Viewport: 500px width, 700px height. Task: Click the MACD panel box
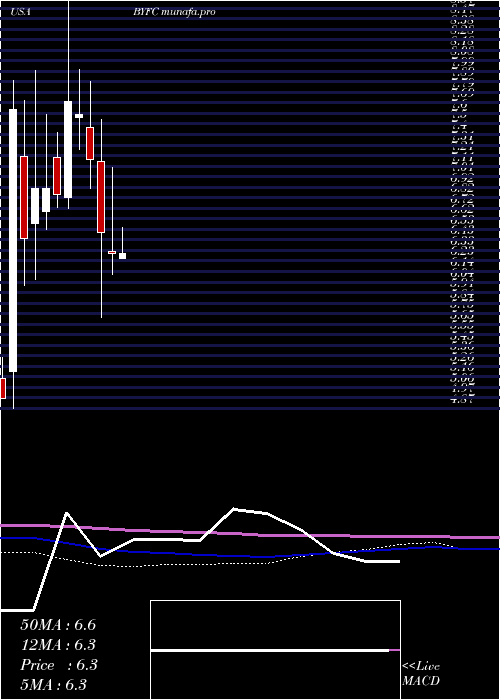click(275, 650)
